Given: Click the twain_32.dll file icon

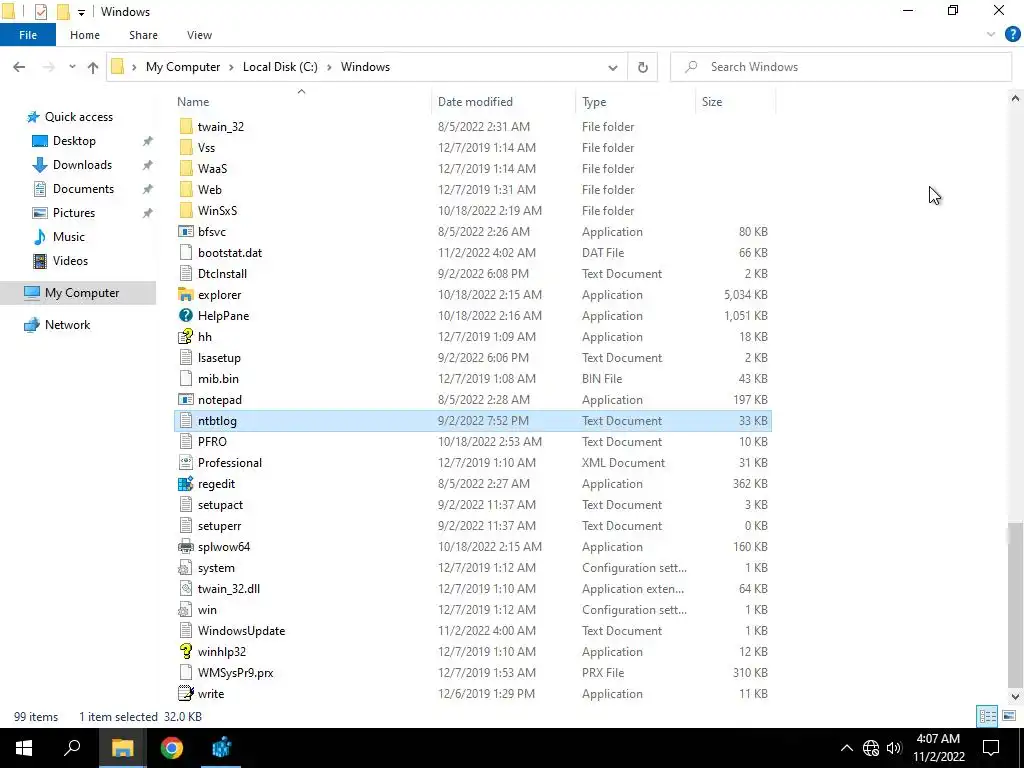Looking at the screenshot, I should (186, 589).
